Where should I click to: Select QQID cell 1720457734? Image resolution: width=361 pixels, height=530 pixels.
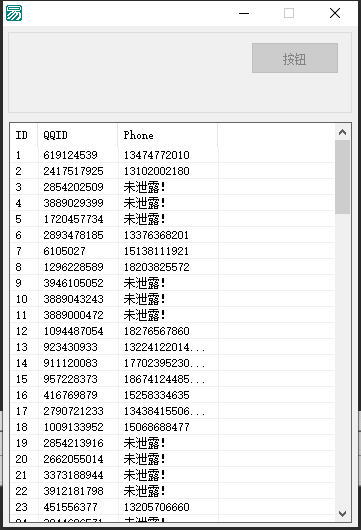(73, 219)
